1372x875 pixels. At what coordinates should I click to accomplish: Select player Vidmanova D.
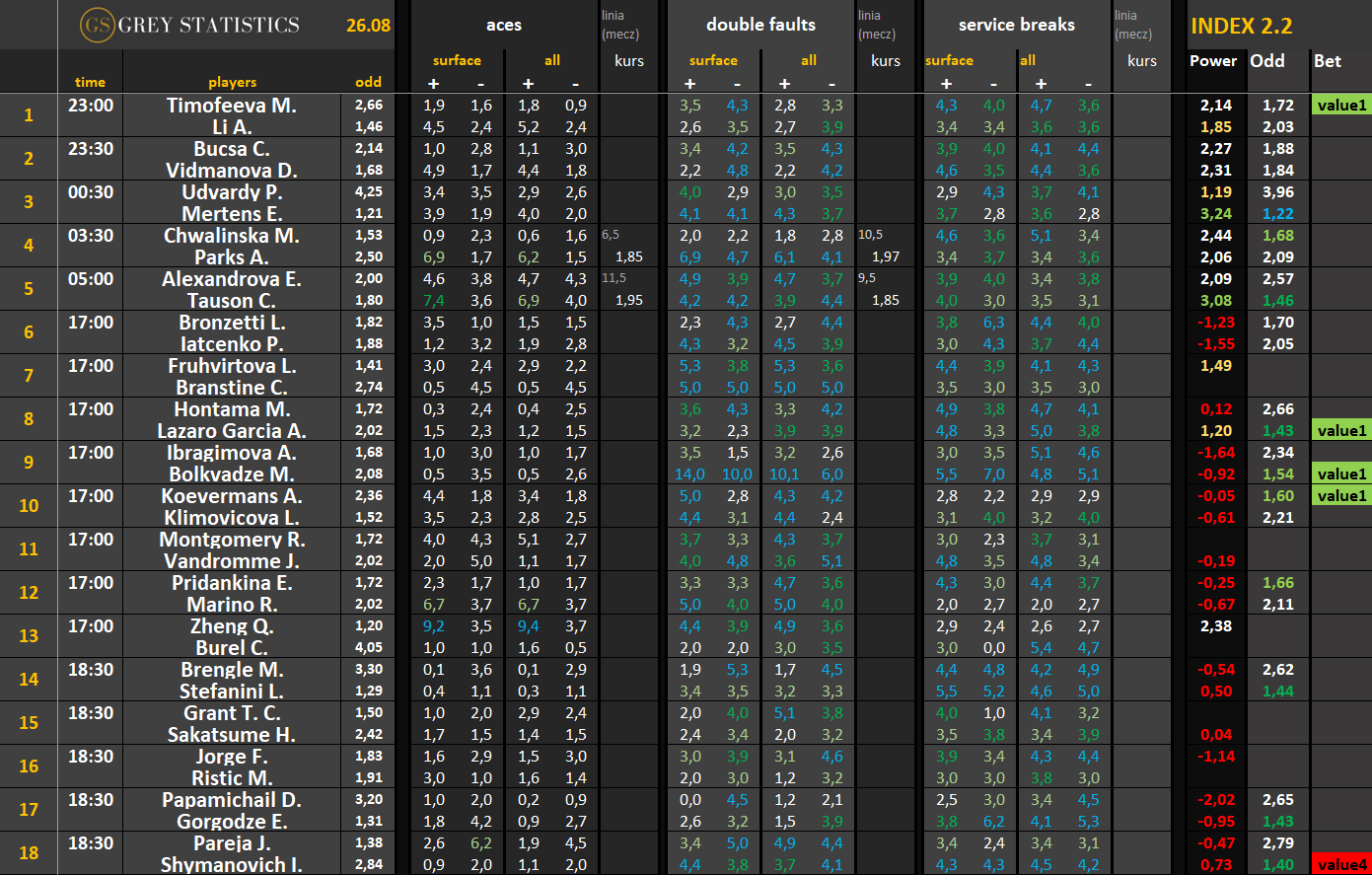(232, 170)
